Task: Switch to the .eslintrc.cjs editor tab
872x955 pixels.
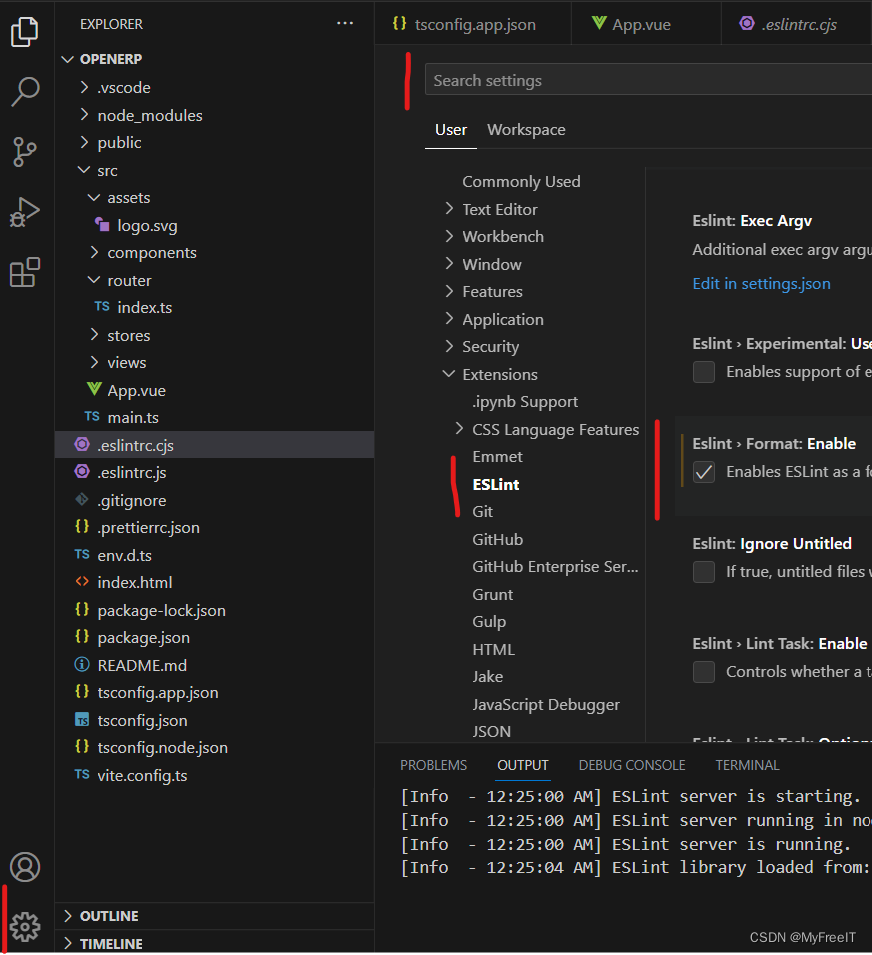Action: 798,24
